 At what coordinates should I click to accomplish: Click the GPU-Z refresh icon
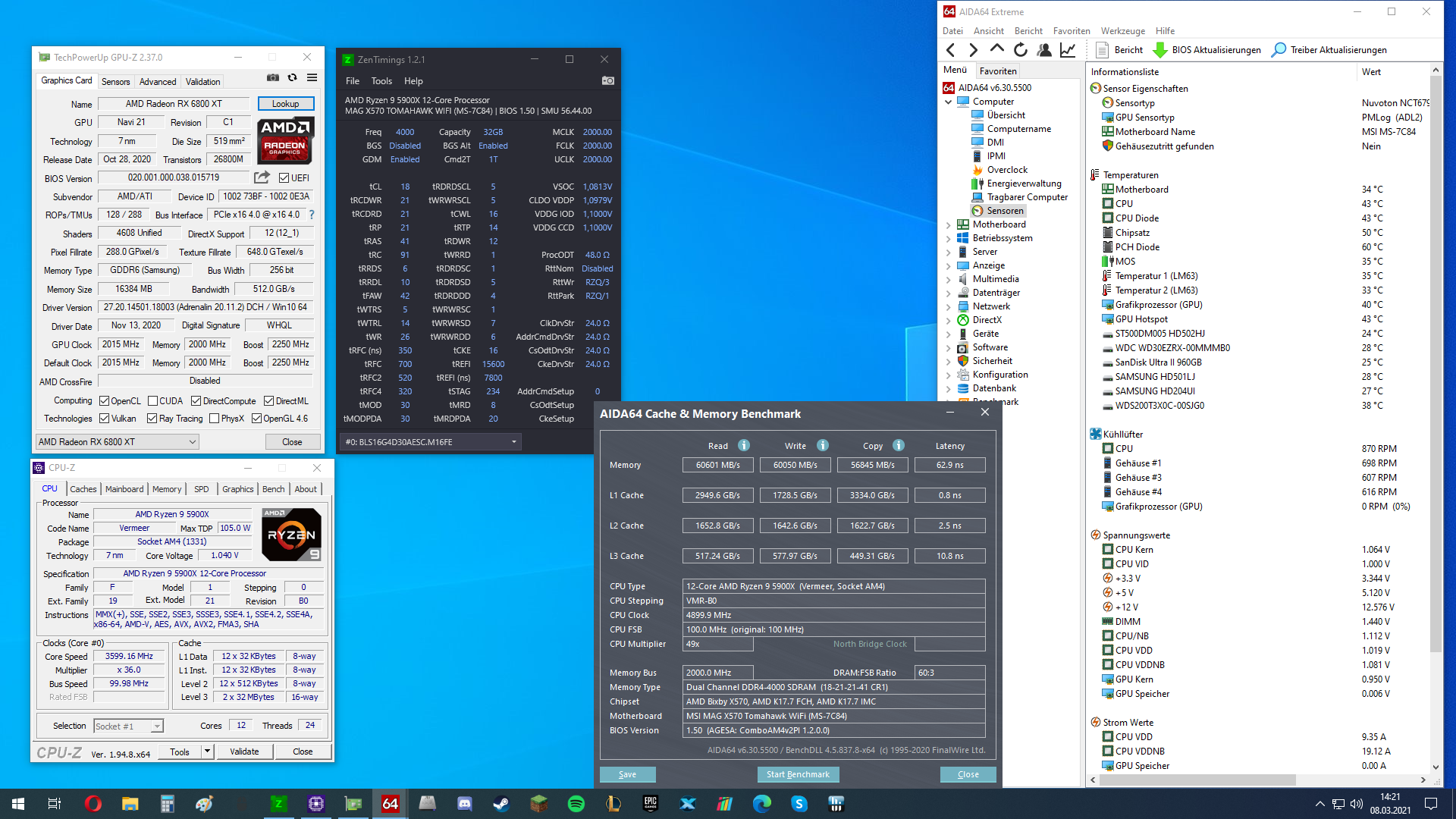click(292, 78)
